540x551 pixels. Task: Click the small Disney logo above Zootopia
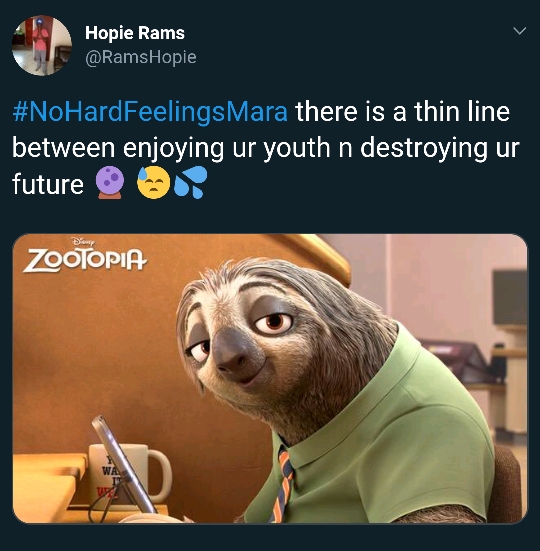83,242
